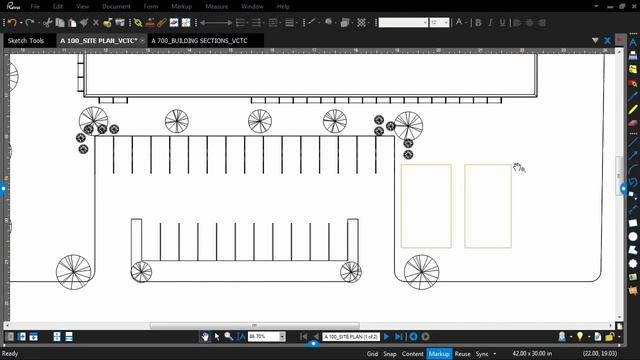Screen dimensions: 640x360
Task: Click the Cut scissors icon
Action: 48,22
